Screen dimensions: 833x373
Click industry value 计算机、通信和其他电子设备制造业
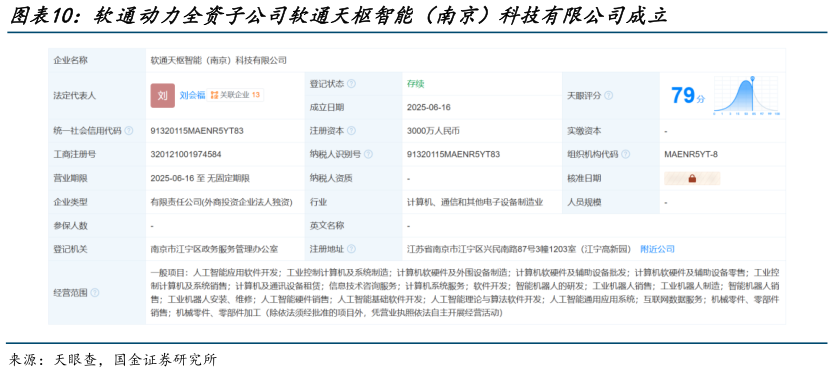(x=475, y=202)
